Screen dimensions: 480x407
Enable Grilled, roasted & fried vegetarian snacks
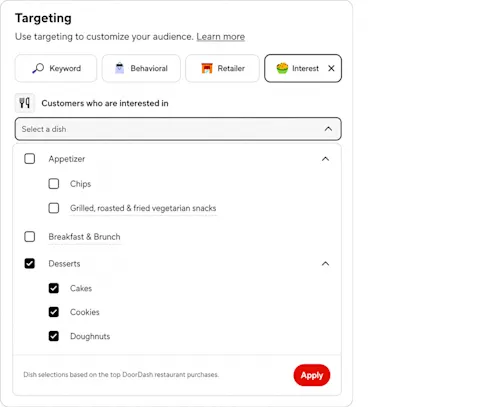point(54,208)
